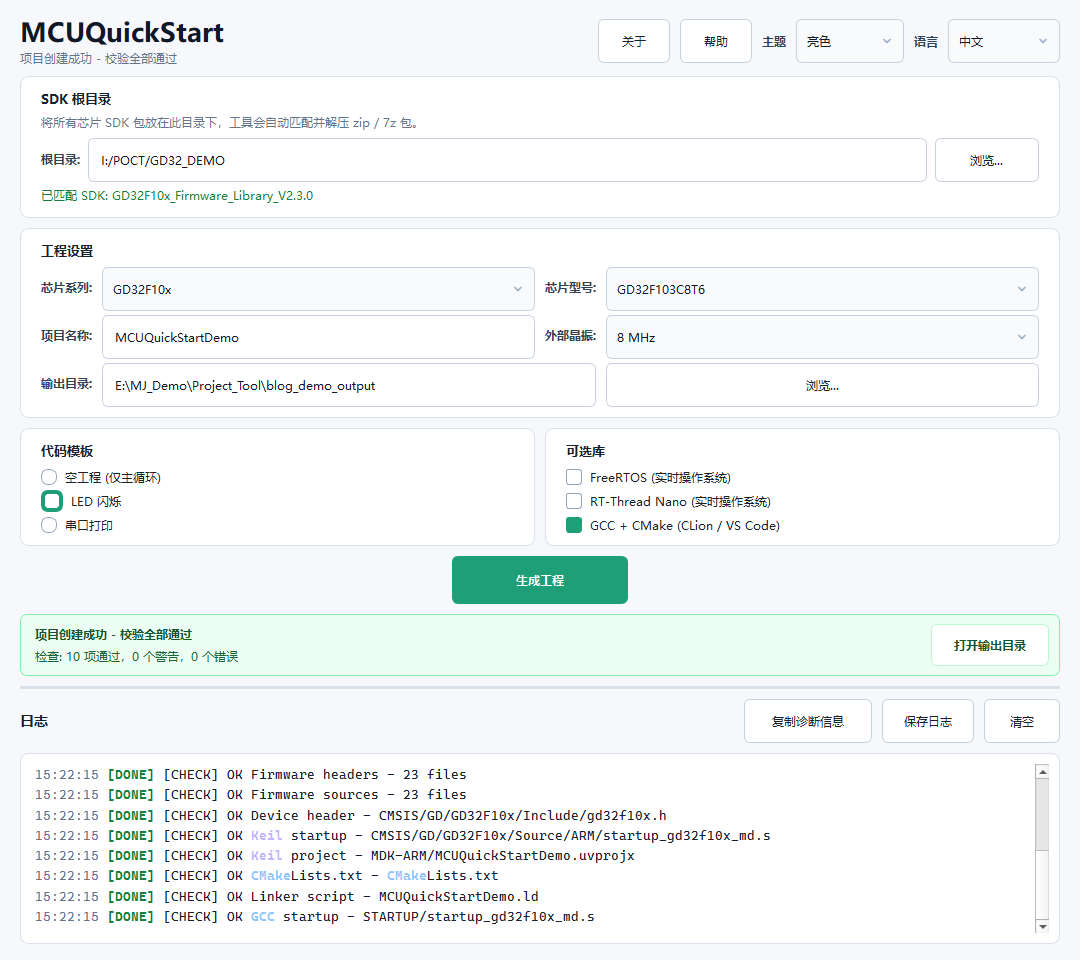The image size is (1080, 960).
Task: Click the log line 'Firmware headers - 23 files'
Action: 251,775
